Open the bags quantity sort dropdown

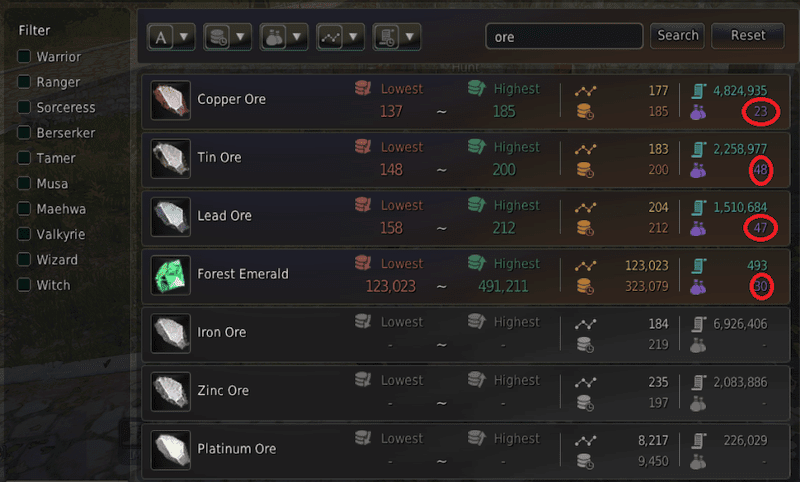[x=284, y=37]
